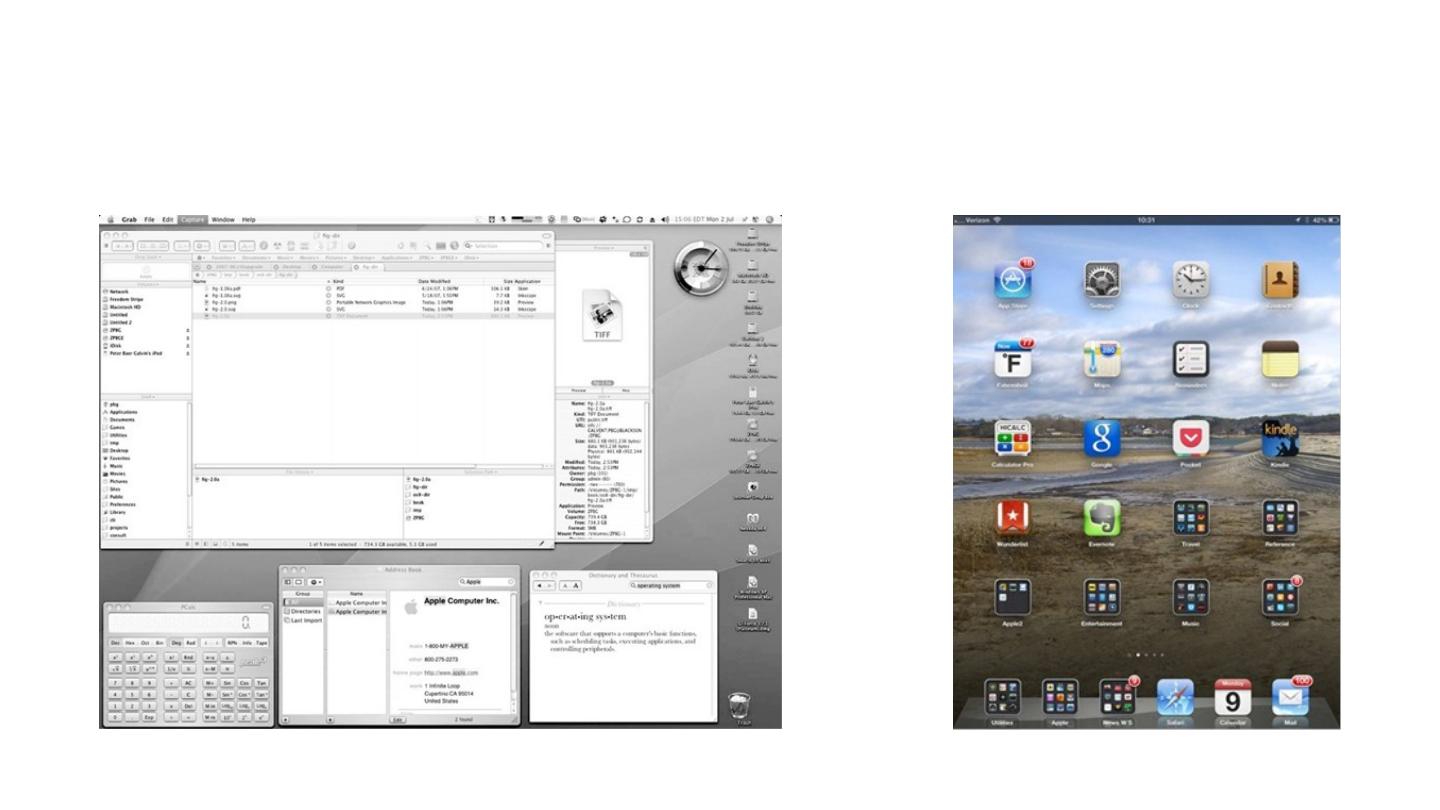The width and height of the screenshot is (1440, 810).
Task: Select Documents in the file browser shelf
Action: point(120,419)
